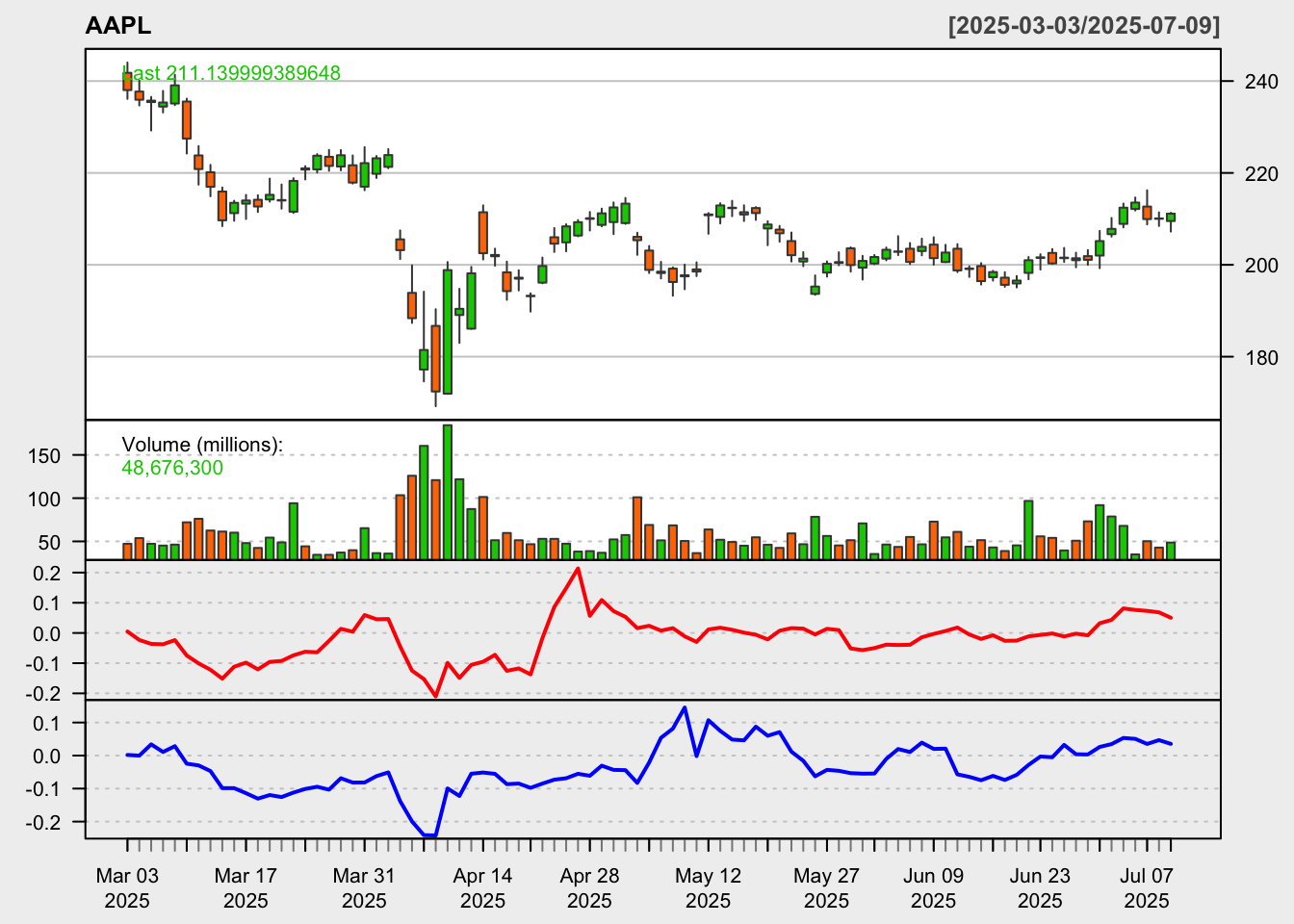Click the Jul 07 2025 date label

click(x=1147, y=888)
